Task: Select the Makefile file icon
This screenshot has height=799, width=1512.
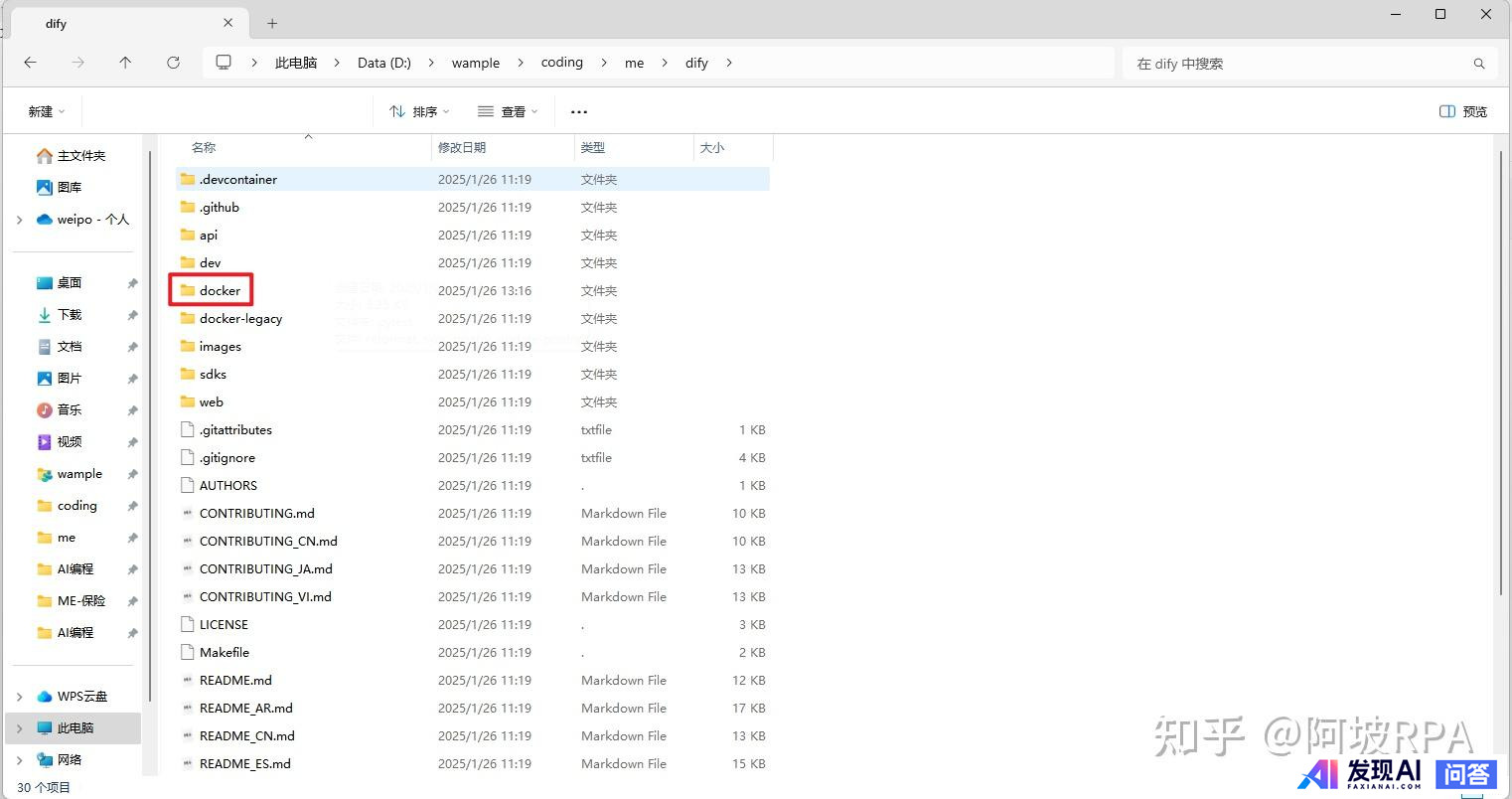Action: [x=188, y=652]
